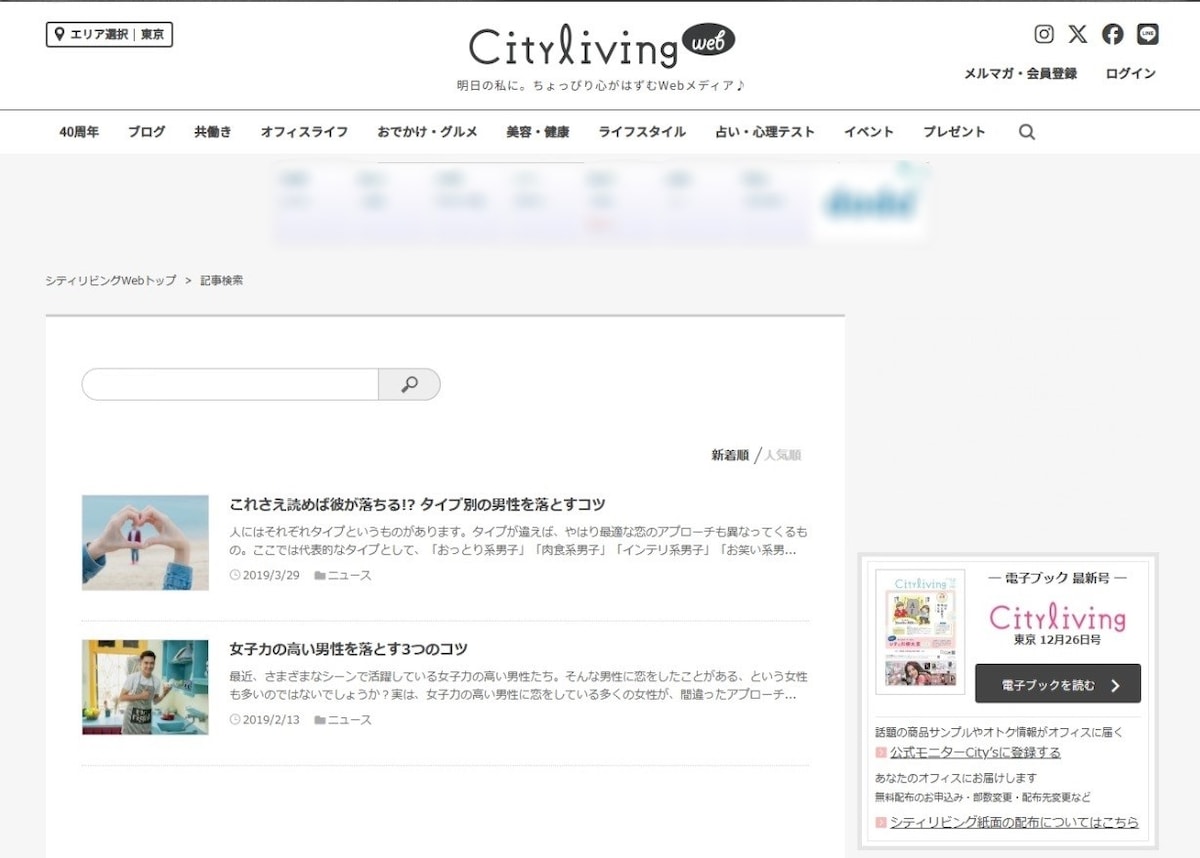Click the 電子ブックを読む button
Viewport: 1200px width, 858px height.
(x=1058, y=684)
